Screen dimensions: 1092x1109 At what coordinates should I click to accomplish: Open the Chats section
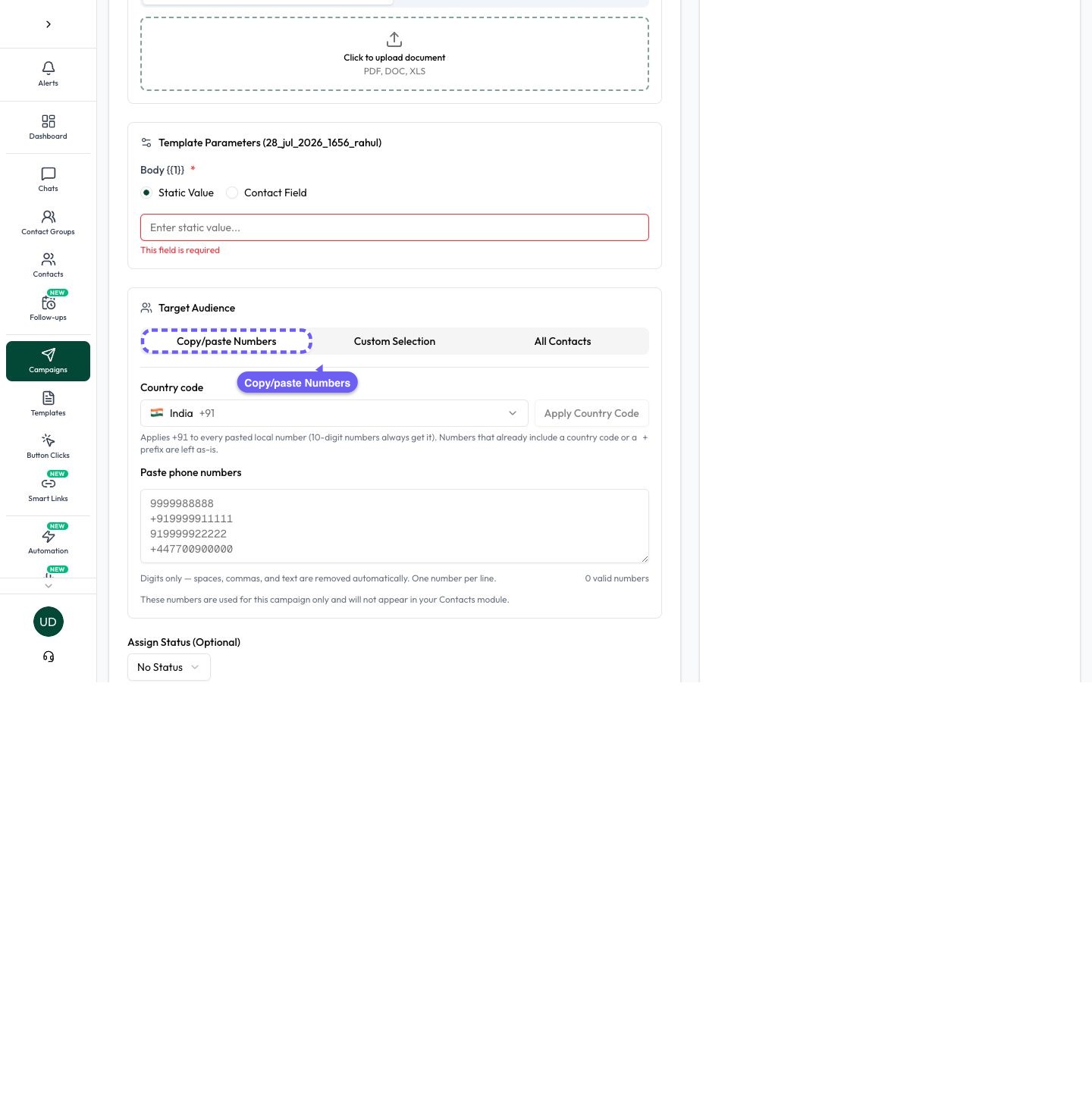(48, 180)
